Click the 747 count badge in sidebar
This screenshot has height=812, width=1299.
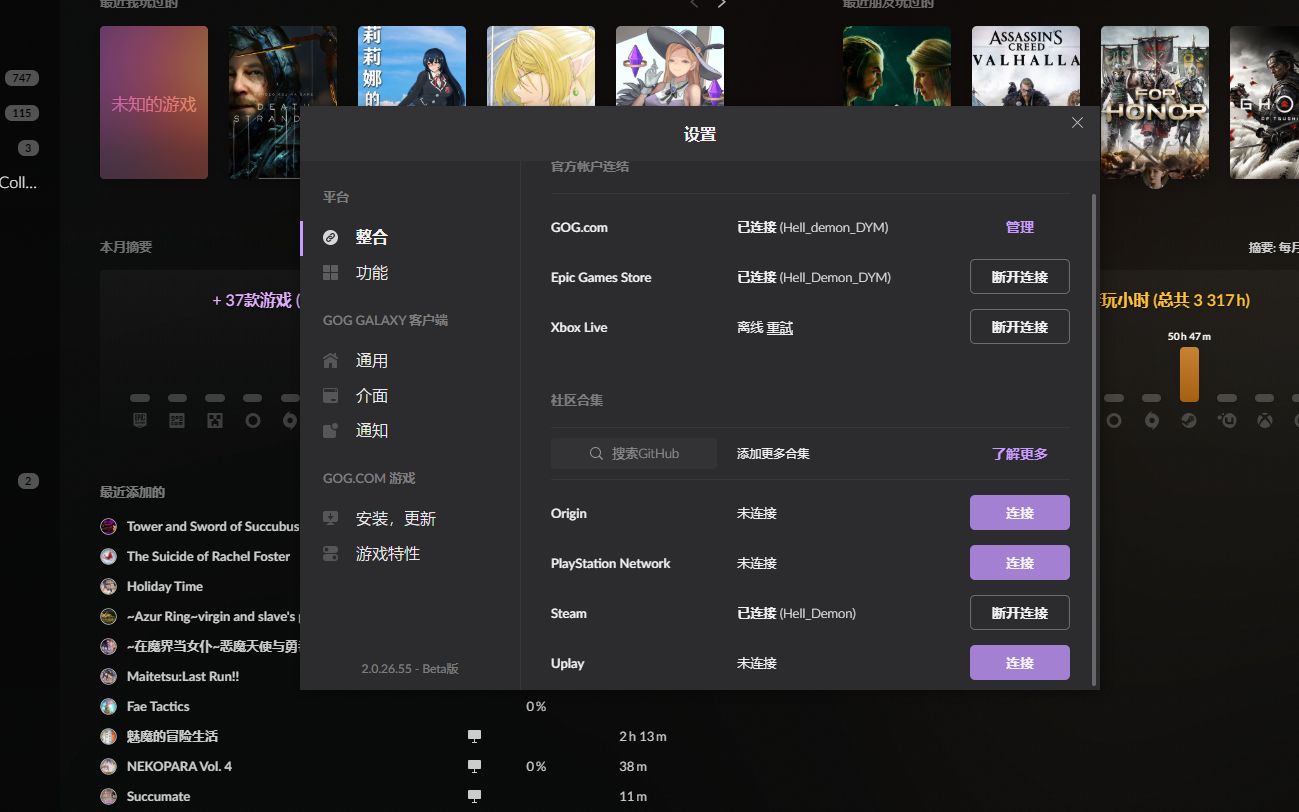click(21, 78)
